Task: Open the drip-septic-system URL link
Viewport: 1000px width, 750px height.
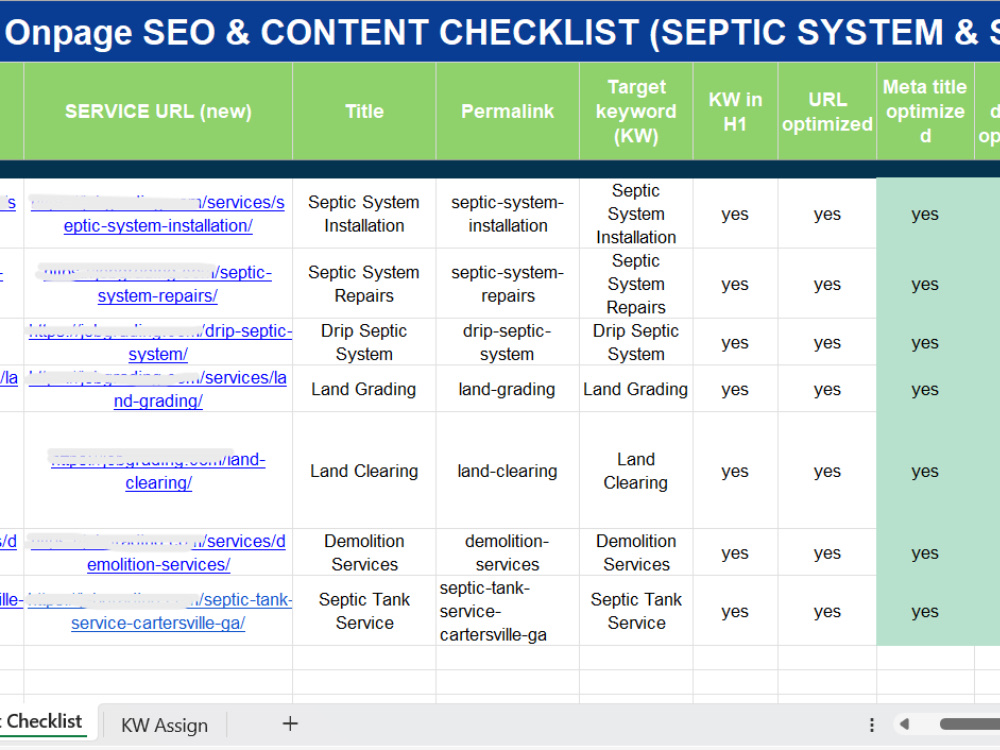Action: 159,342
